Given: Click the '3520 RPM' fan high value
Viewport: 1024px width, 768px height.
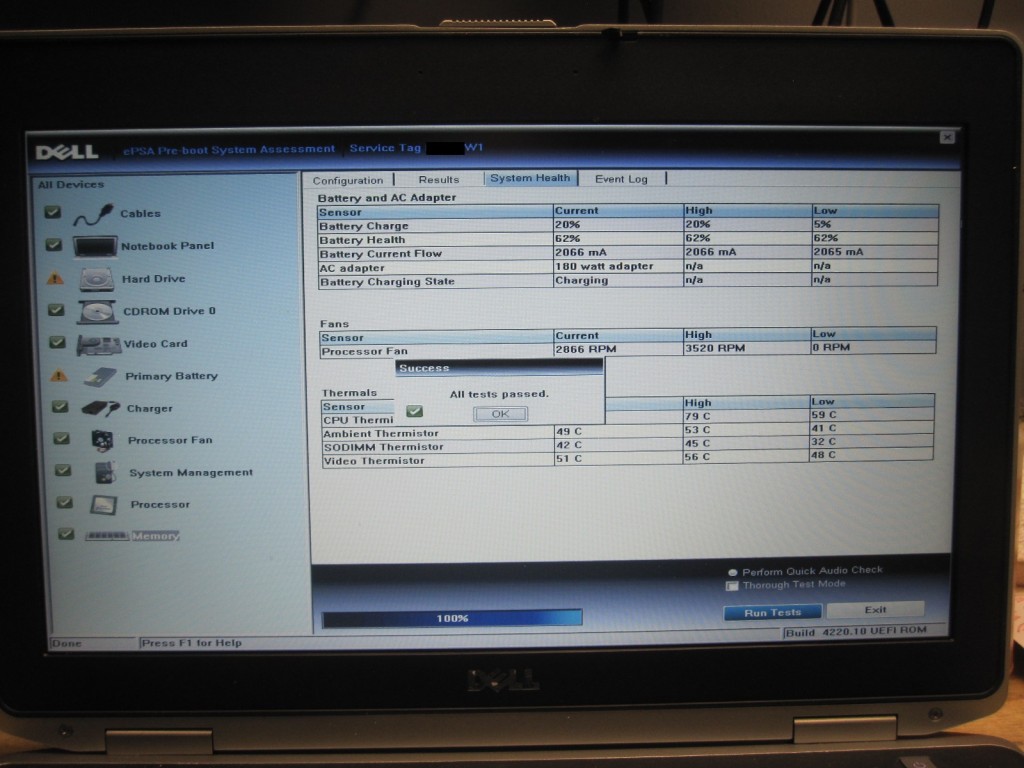Looking at the screenshot, I should (x=715, y=349).
